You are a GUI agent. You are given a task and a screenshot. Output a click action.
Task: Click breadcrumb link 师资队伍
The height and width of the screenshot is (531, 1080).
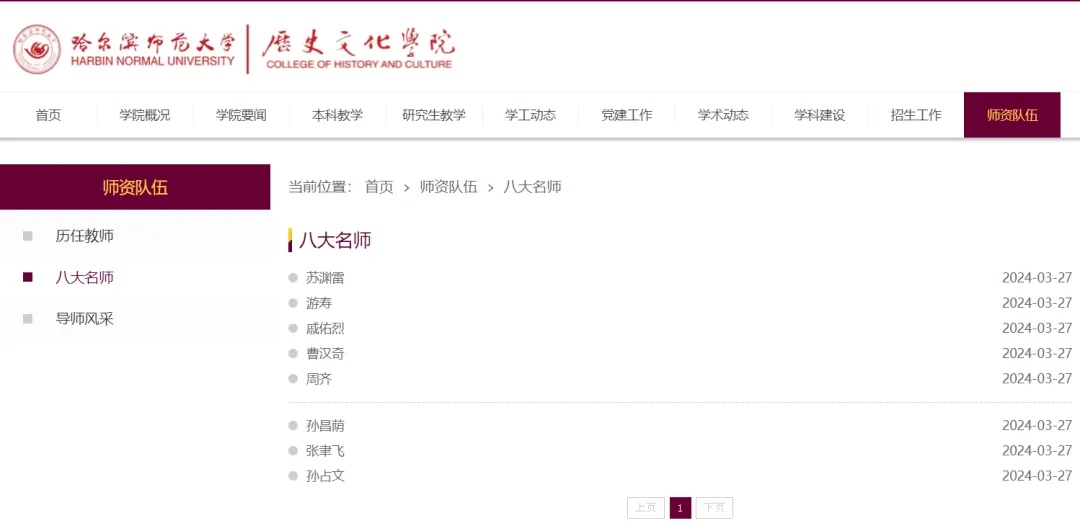click(x=448, y=187)
